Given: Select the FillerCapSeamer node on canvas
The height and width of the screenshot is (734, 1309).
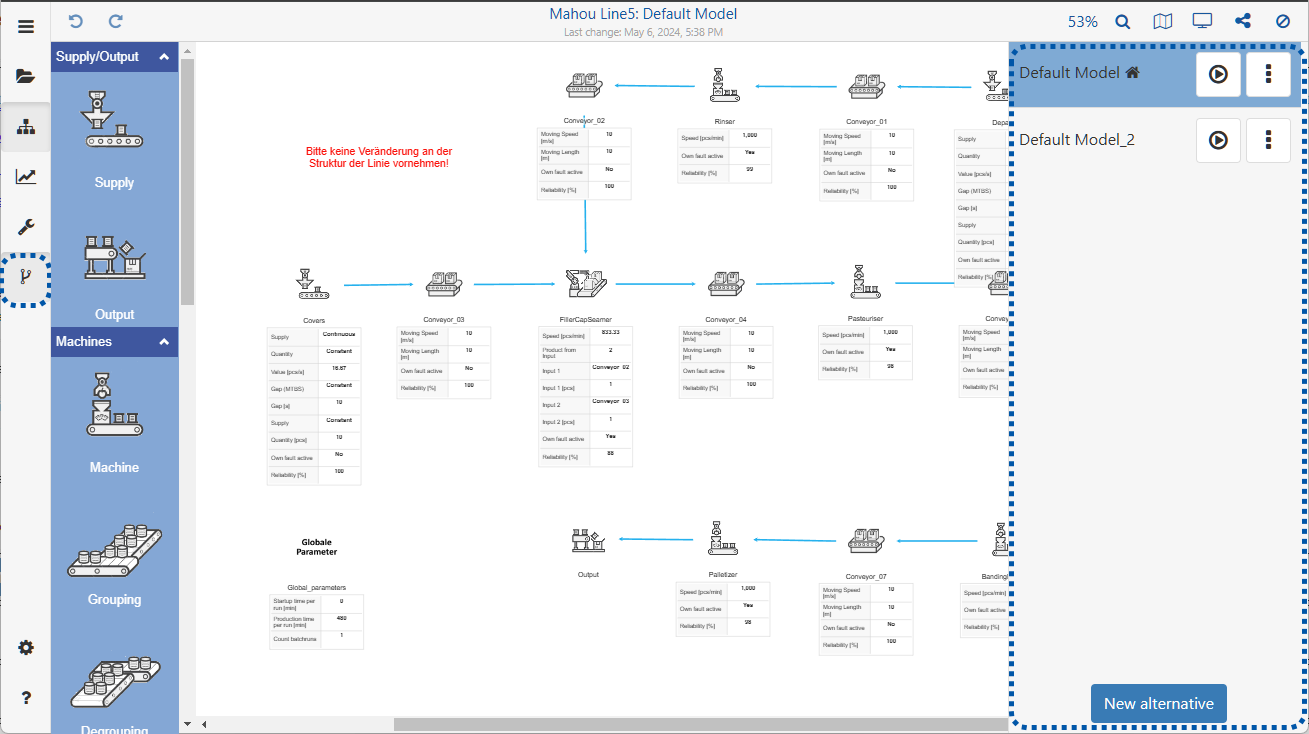Looking at the screenshot, I should coord(587,284).
